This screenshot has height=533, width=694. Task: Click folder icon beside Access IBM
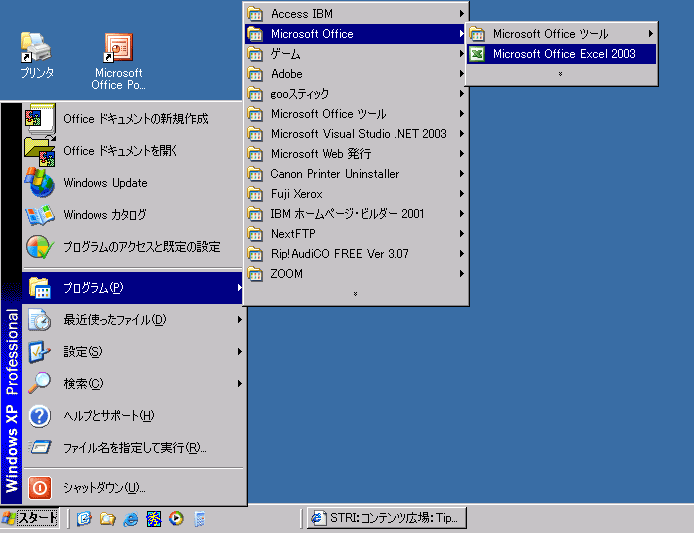[255, 14]
